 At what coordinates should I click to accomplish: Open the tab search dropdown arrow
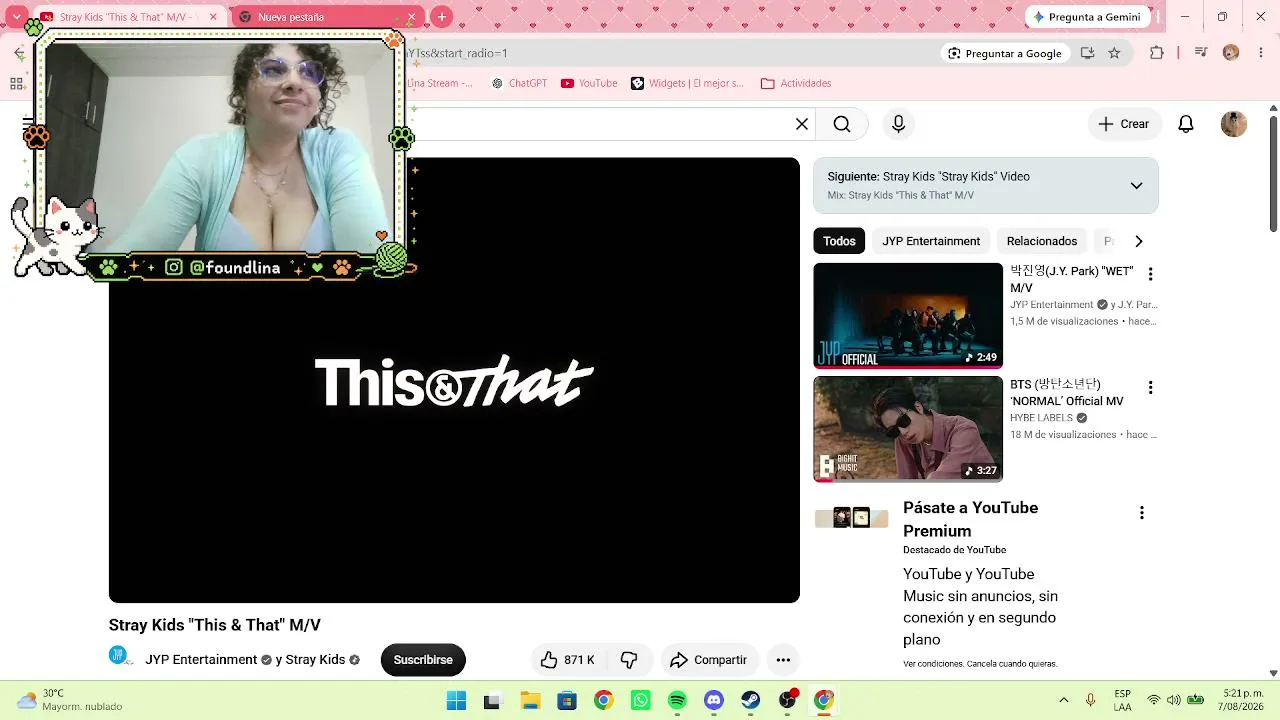(x=17, y=17)
